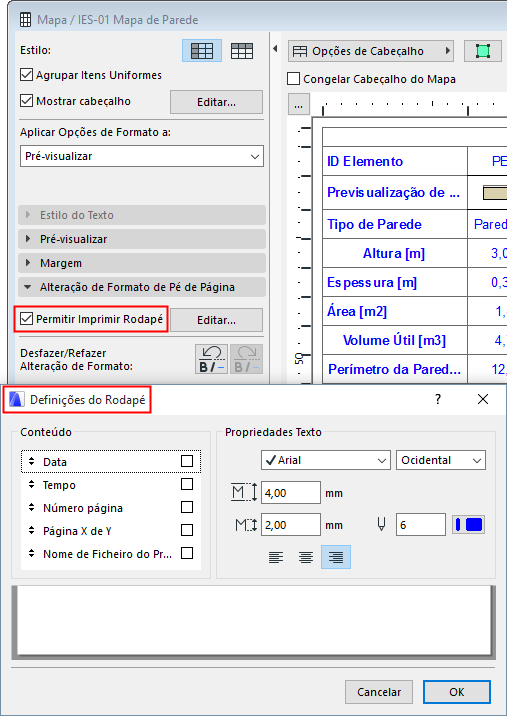Check the Data content checkbox
Screen dimensions: 507x716
pyautogui.click(x=187, y=461)
